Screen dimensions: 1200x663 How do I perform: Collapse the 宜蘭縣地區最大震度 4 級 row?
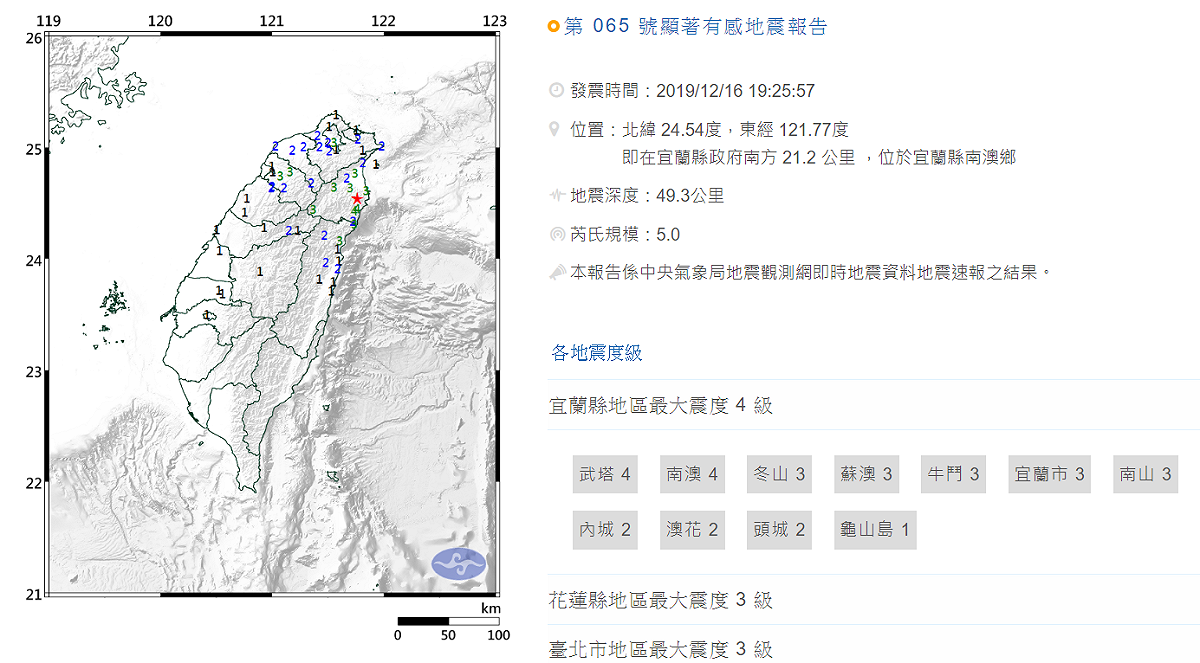point(874,405)
